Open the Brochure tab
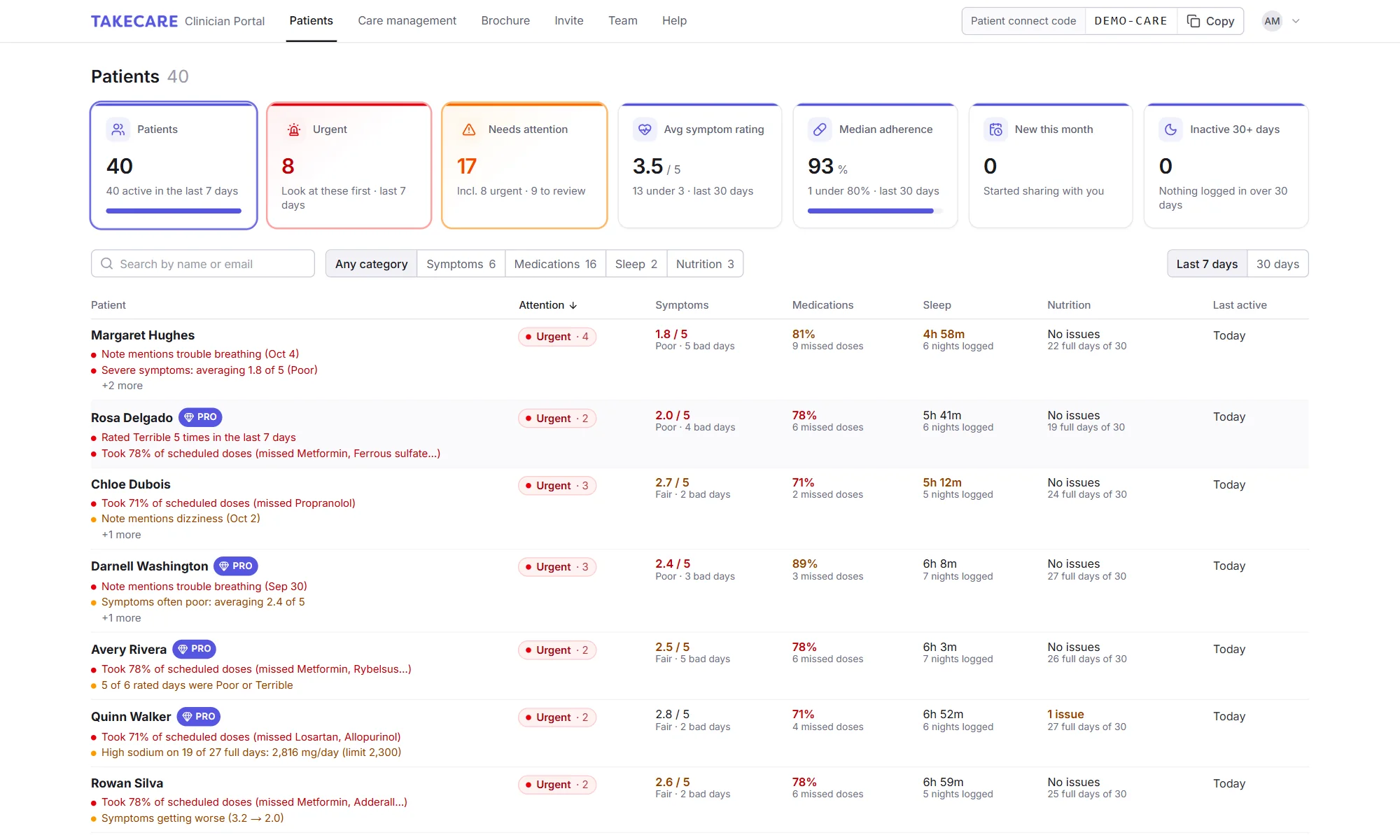 pos(505,21)
